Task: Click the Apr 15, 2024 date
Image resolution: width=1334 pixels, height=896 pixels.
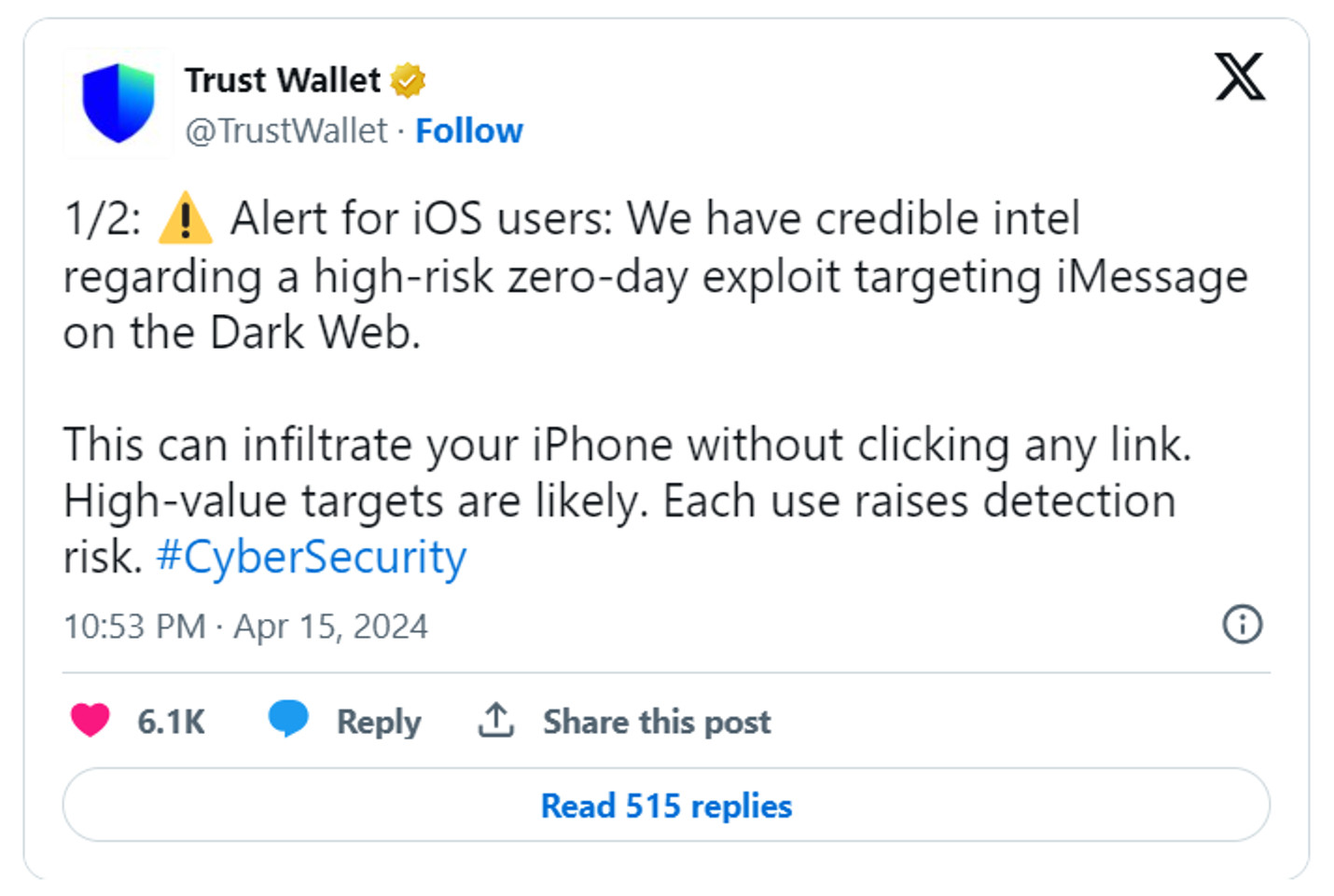Action: 330,627
